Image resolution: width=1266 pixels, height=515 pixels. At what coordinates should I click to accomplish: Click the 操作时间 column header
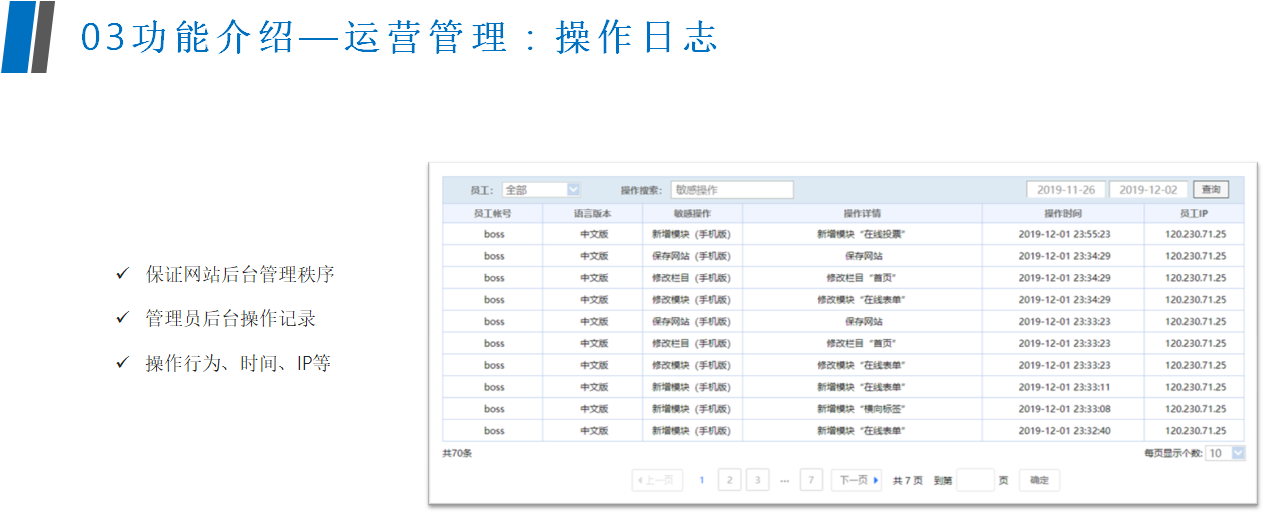click(1063, 213)
